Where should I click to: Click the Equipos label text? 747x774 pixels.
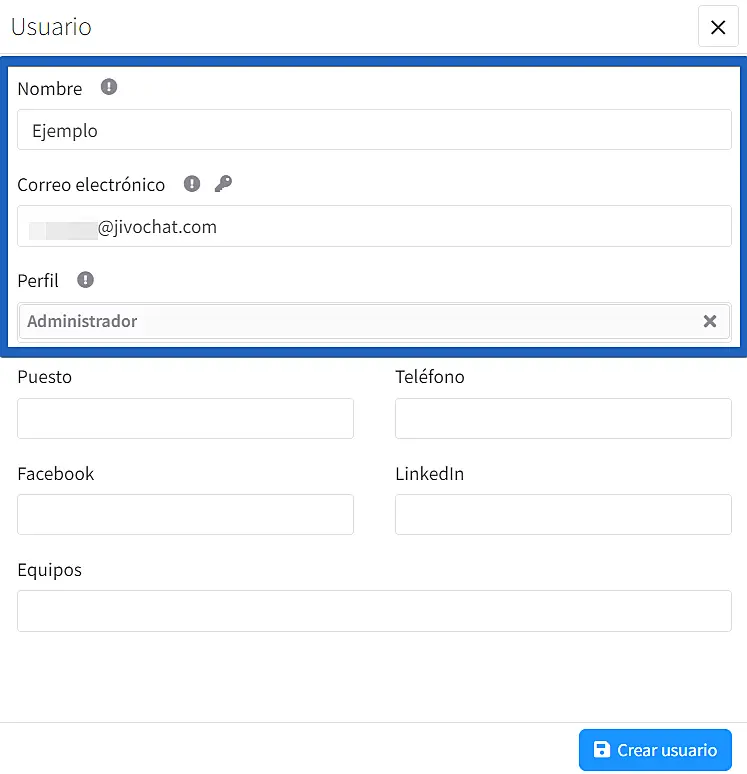click(50, 570)
